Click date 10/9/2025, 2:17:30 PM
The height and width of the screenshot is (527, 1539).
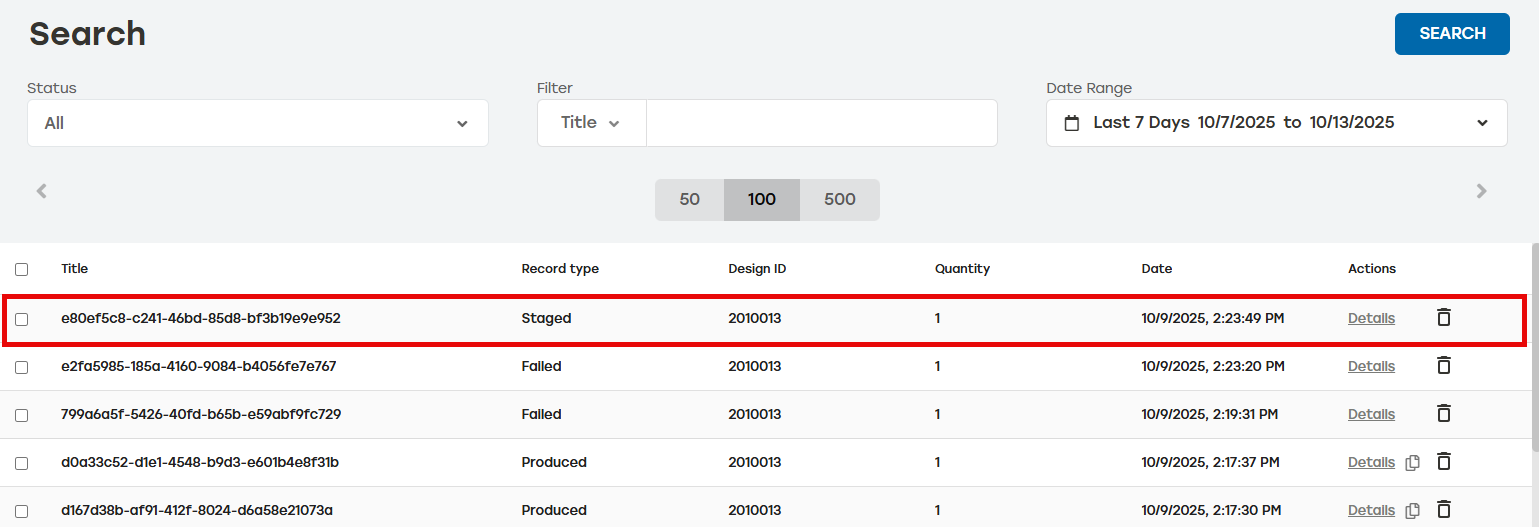pos(1213,510)
